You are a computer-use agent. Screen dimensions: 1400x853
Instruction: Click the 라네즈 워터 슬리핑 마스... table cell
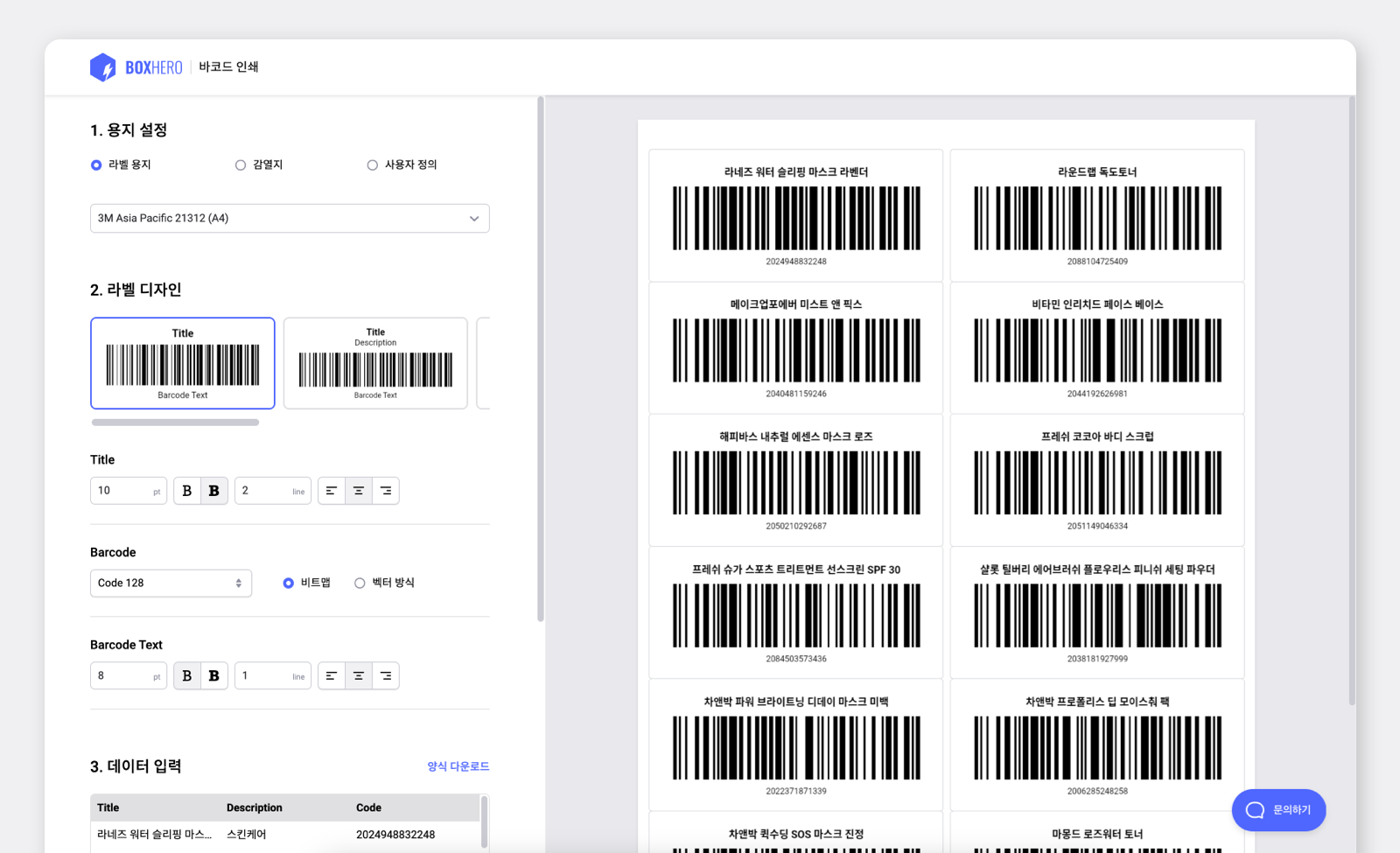click(155, 835)
